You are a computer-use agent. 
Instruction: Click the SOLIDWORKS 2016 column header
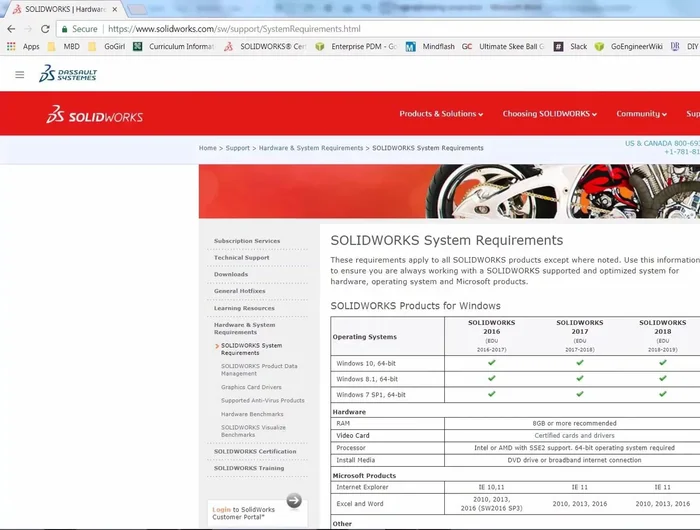(x=492, y=336)
